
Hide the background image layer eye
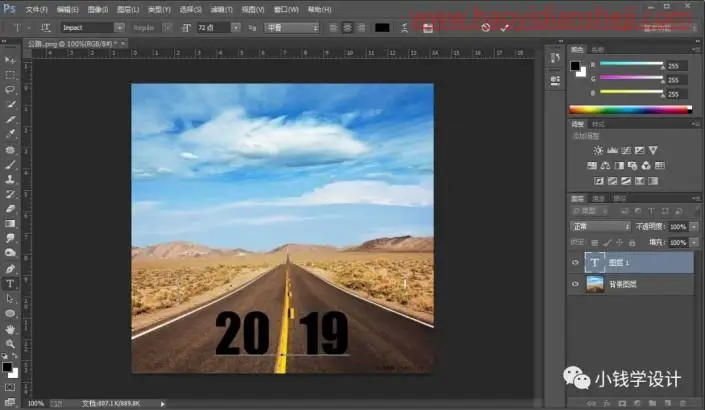tap(575, 284)
